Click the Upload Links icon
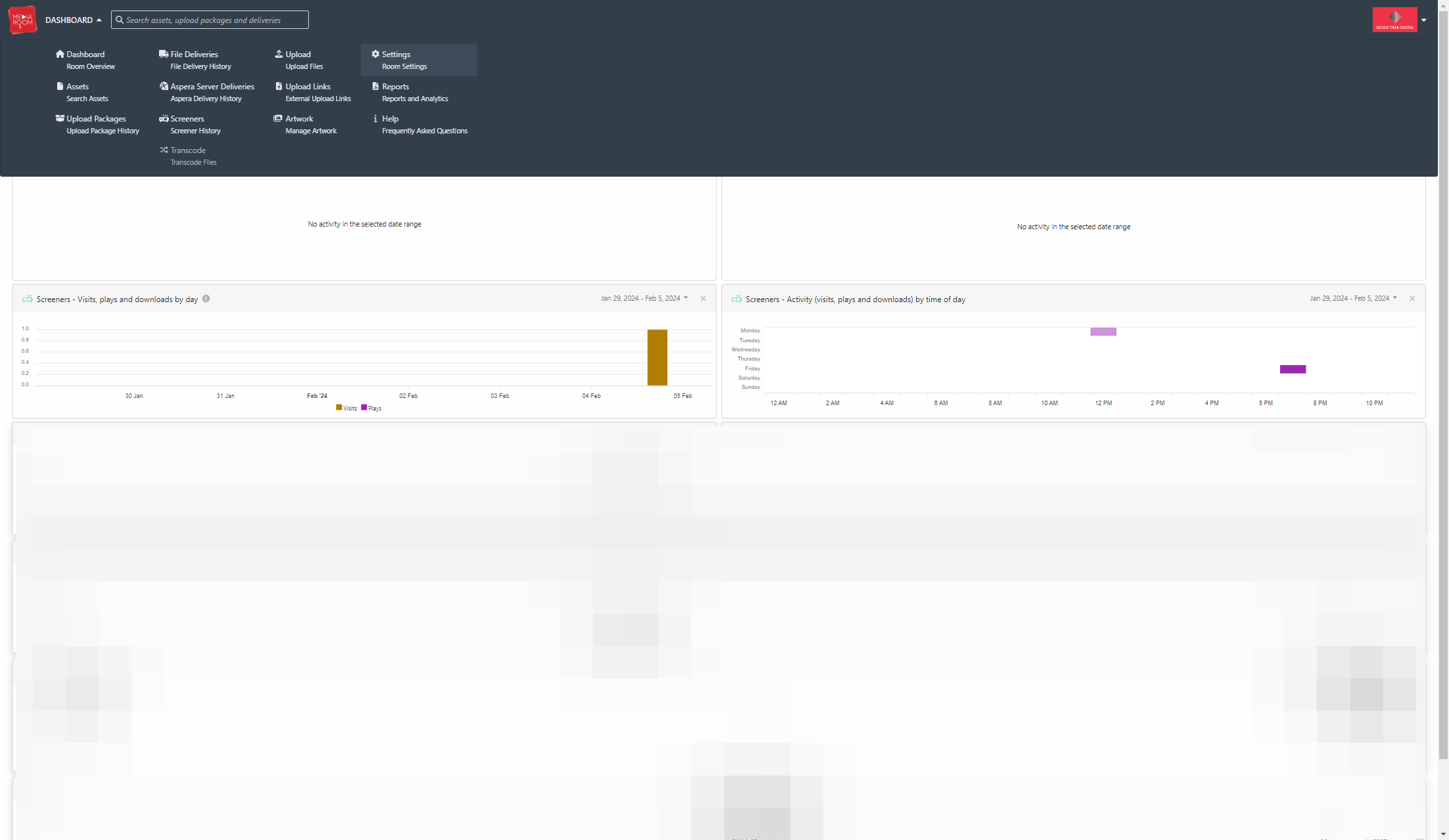This screenshot has width=1449, height=840. tap(279, 86)
